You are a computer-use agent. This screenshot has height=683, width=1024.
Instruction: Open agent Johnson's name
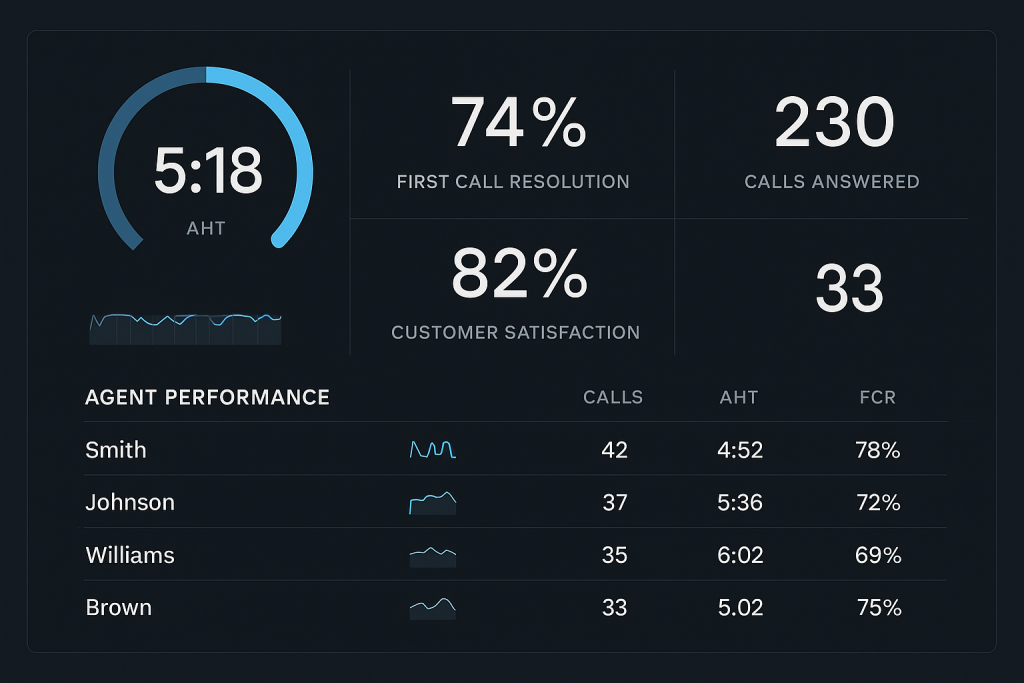coord(130,502)
